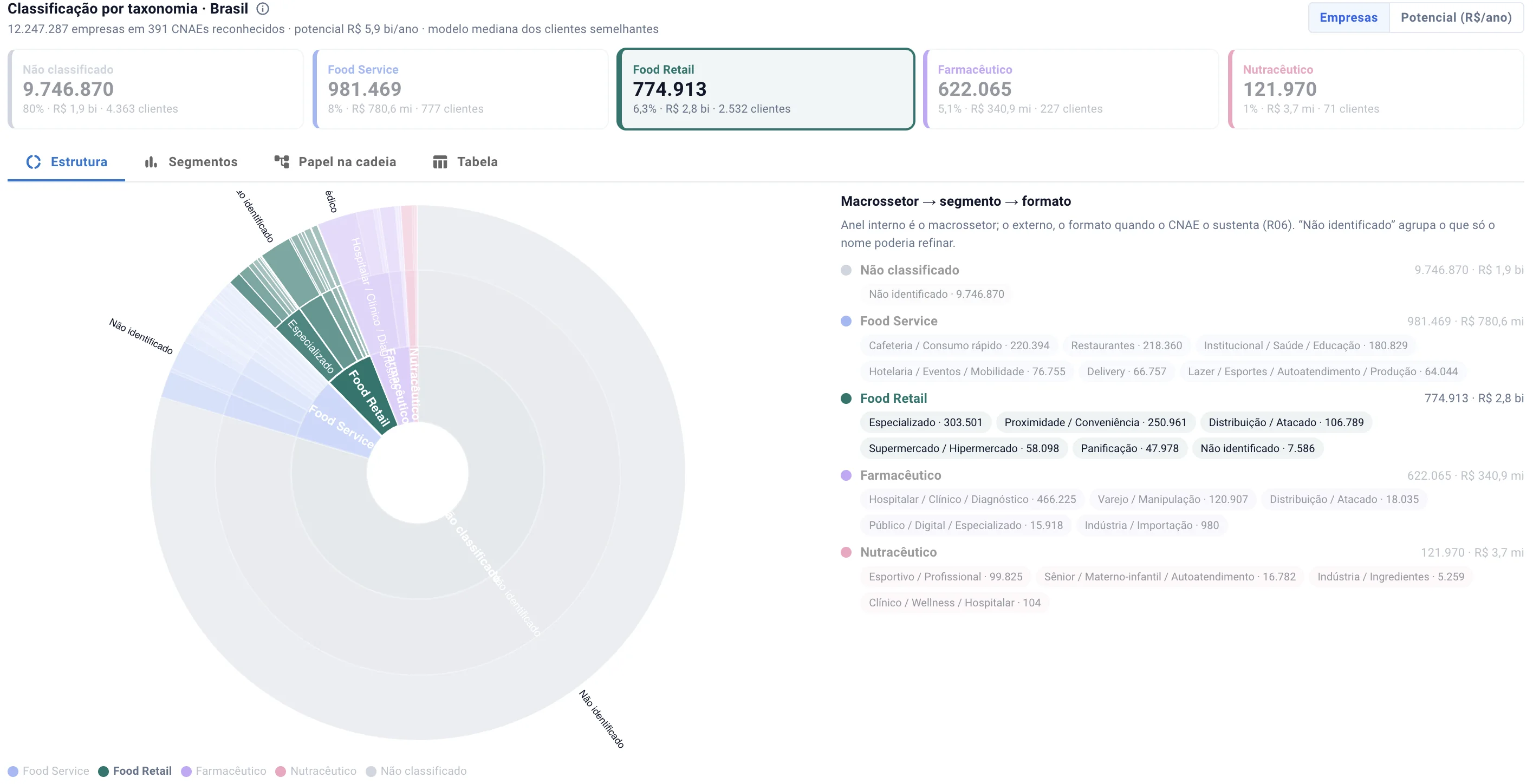
Task: Click the Clínico / Wellness / Hospitalar chip
Action: (x=954, y=603)
